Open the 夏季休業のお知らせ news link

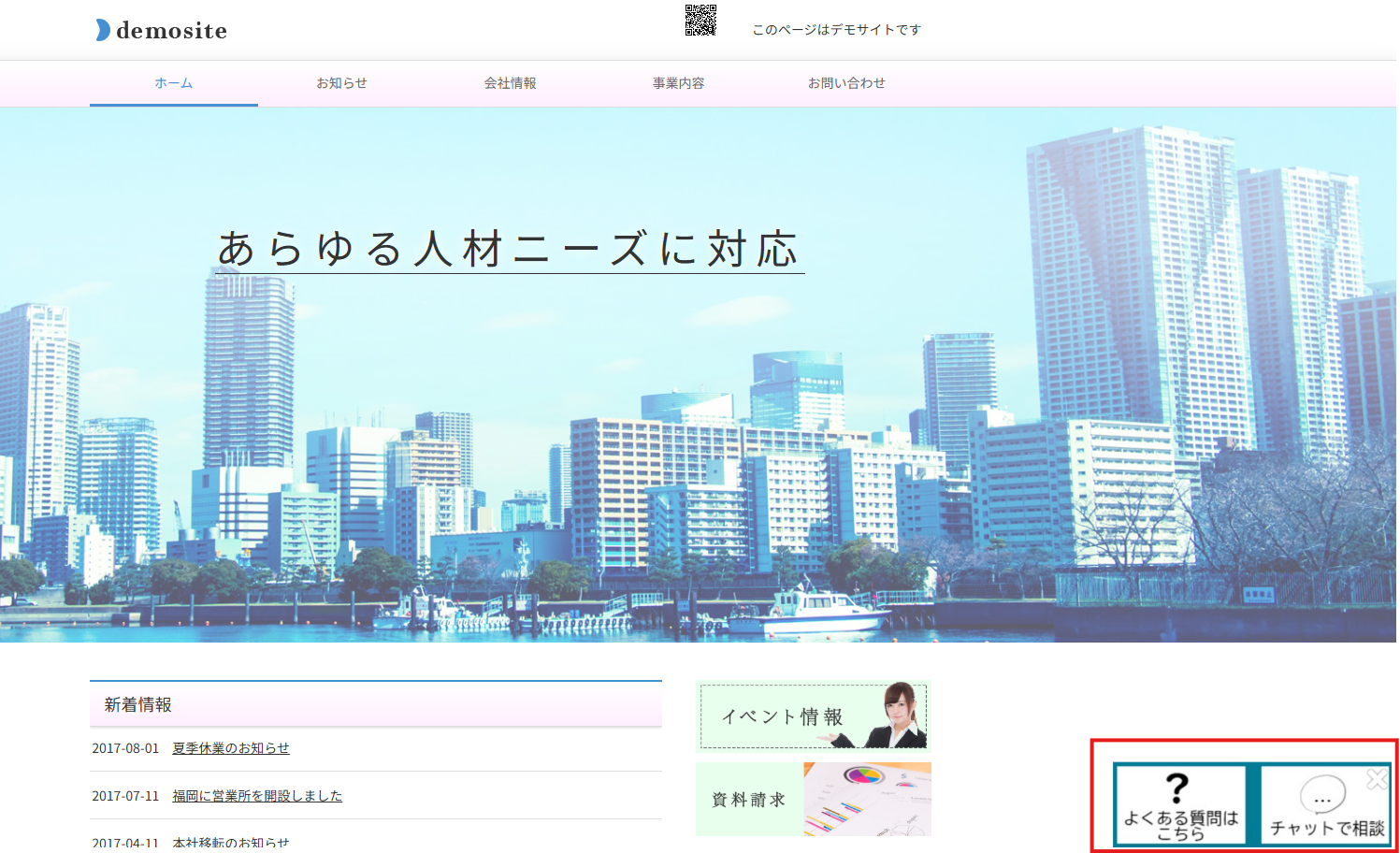point(231,748)
